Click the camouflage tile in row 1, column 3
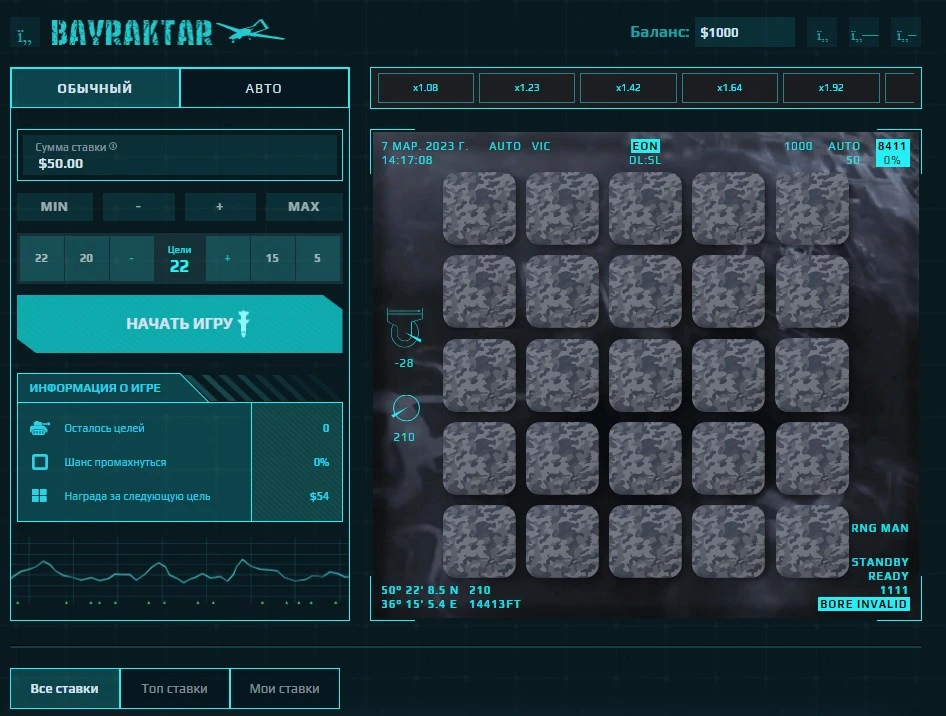Screen dimensions: 946x716 [646, 209]
